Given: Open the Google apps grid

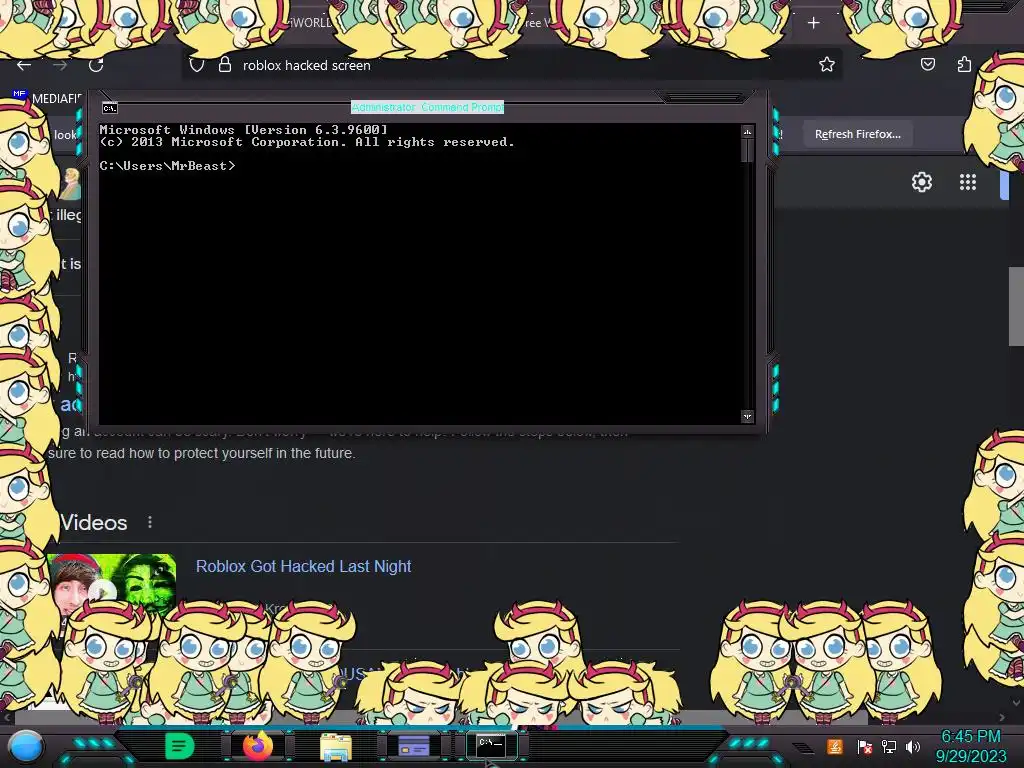Looking at the screenshot, I should 968,182.
